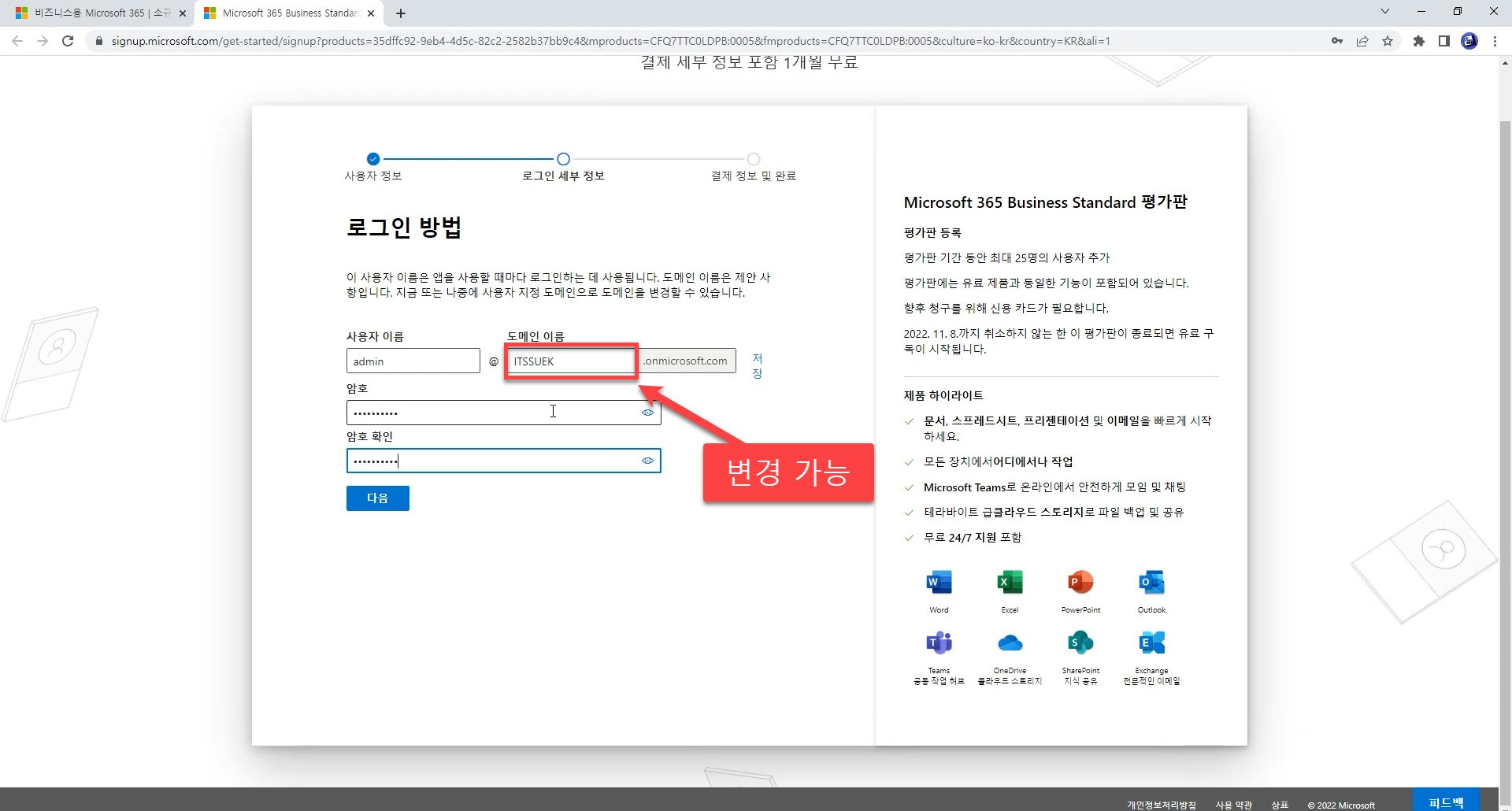The height and width of the screenshot is (811, 1512).
Task: Click the Exchange app icon
Action: click(x=1151, y=643)
